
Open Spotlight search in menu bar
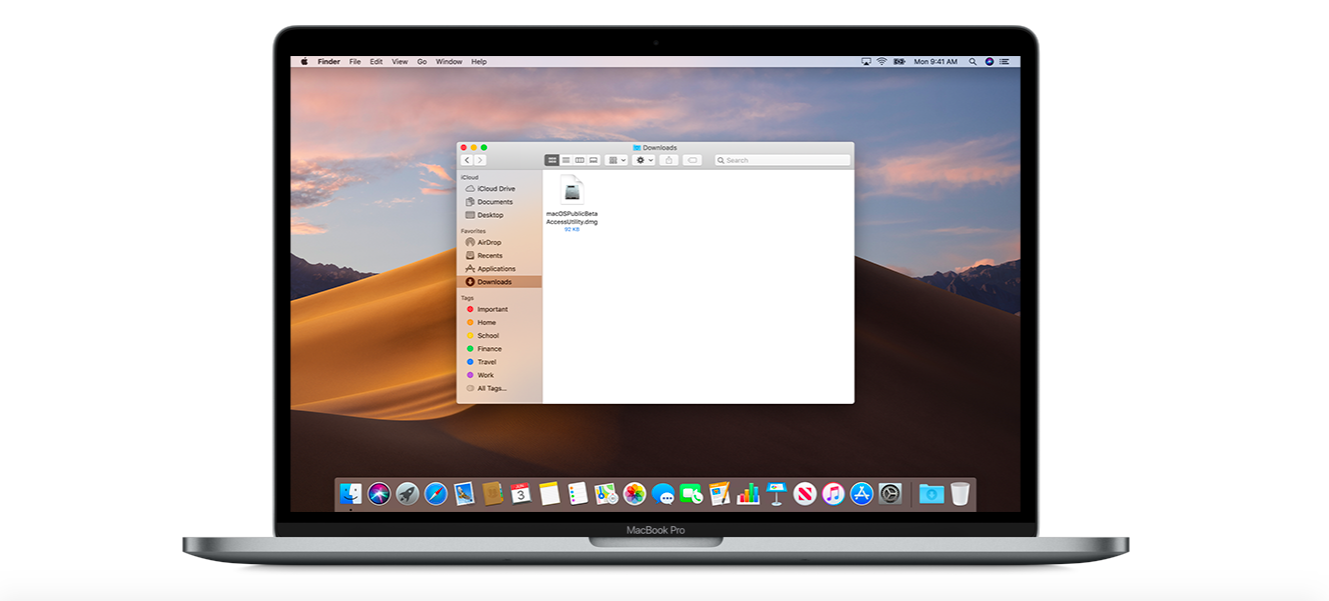coord(972,62)
